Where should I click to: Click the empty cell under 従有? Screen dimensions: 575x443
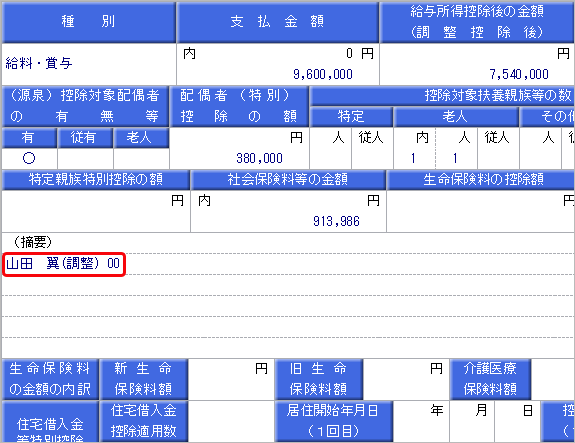point(85,158)
